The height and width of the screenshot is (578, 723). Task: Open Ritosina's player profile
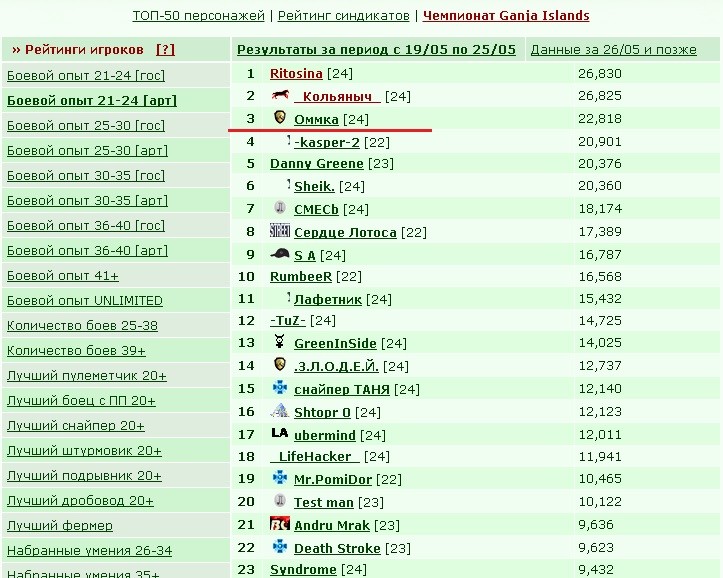click(x=296, y=74)
